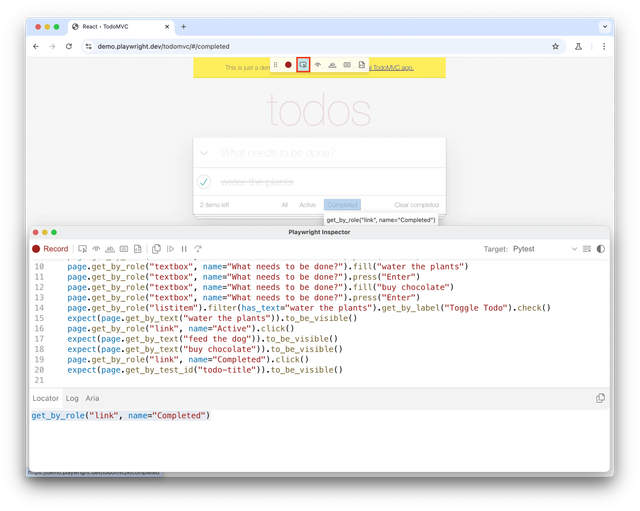Open the Chrome three-dot menu
This screenshot has width=640, height=511.
604,46
